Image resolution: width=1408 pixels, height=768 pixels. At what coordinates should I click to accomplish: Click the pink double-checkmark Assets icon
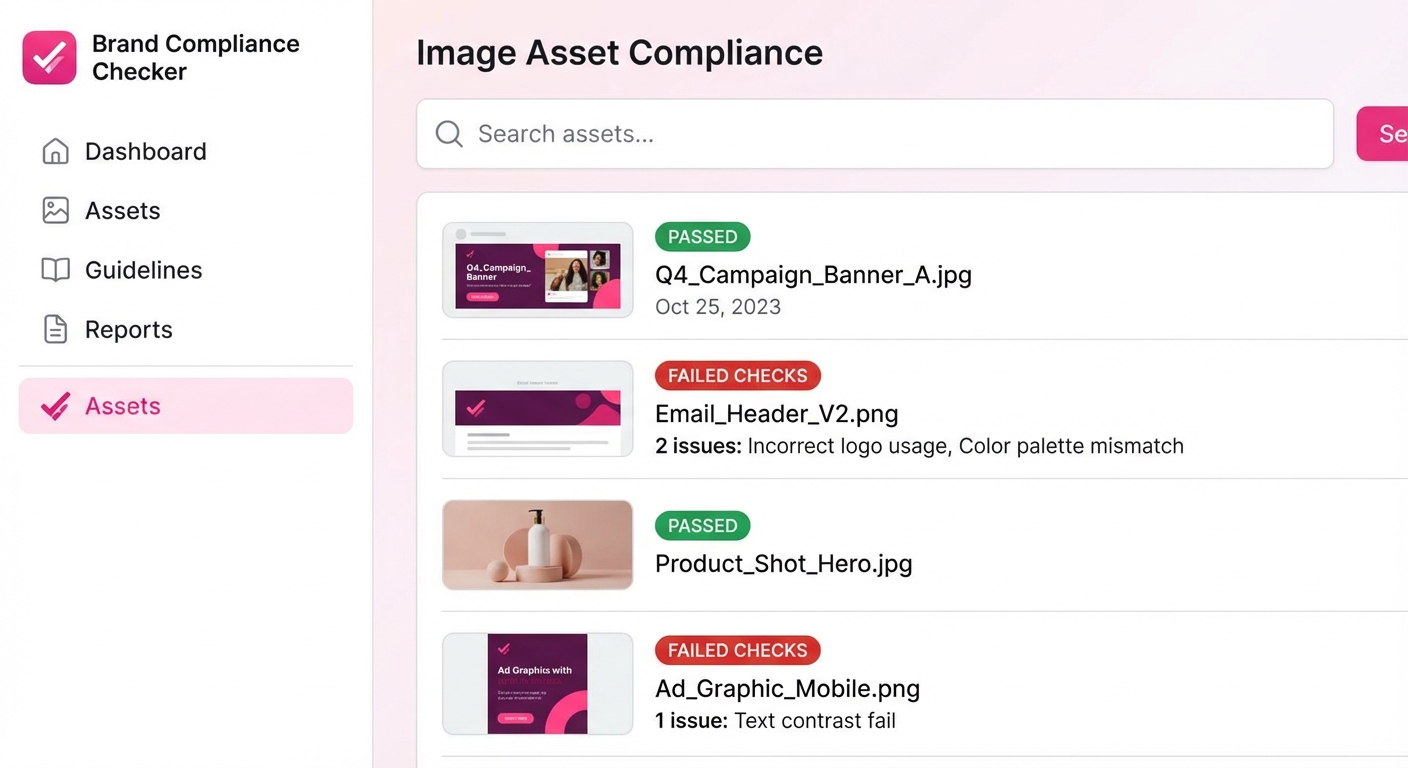[x=55, y=406]
